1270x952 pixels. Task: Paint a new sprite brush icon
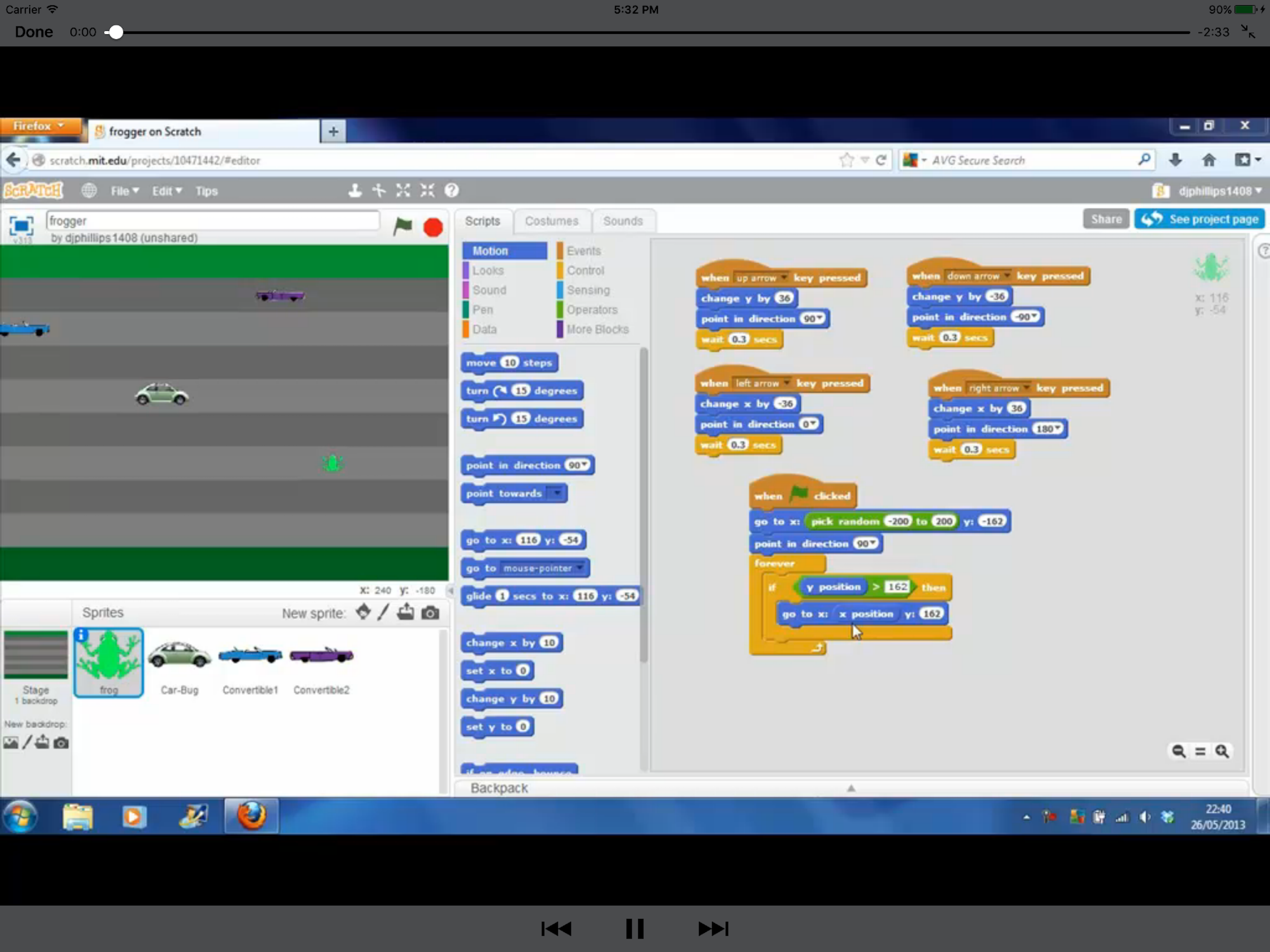(384, 612)
